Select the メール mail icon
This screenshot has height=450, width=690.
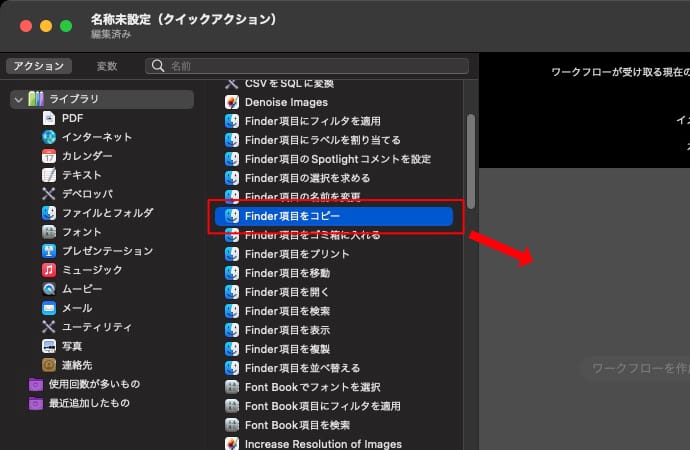click(49, 308)
